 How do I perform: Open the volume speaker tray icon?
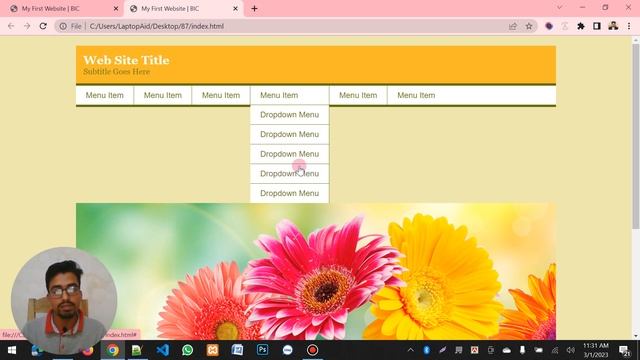tap(571, 350)
